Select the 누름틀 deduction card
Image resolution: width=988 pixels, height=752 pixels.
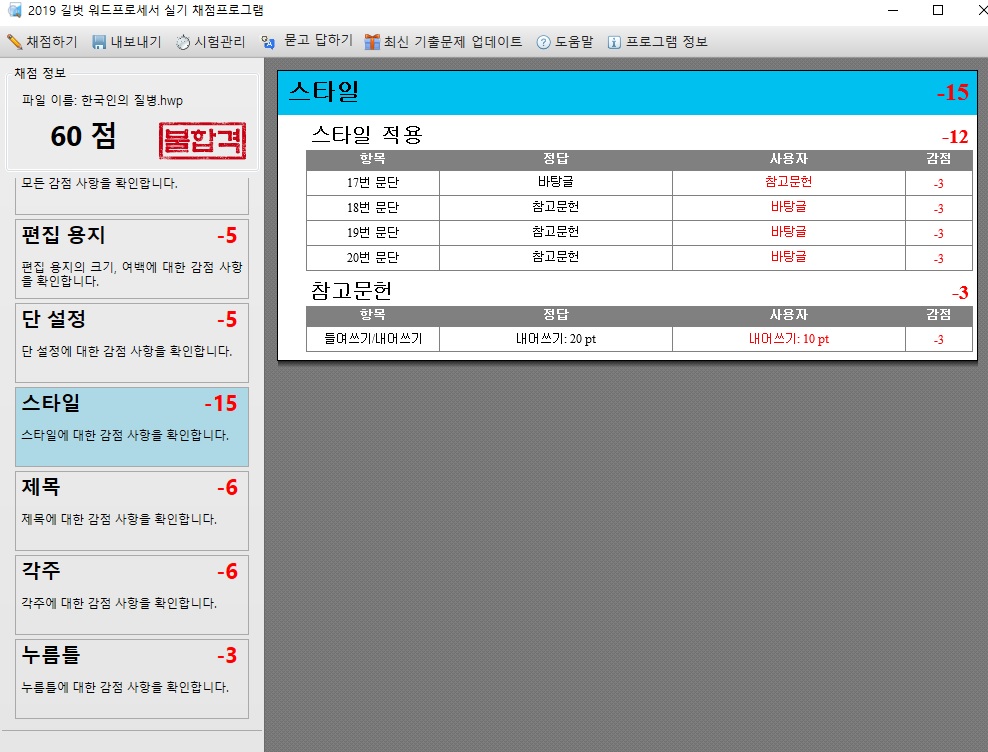click(132, 678)
